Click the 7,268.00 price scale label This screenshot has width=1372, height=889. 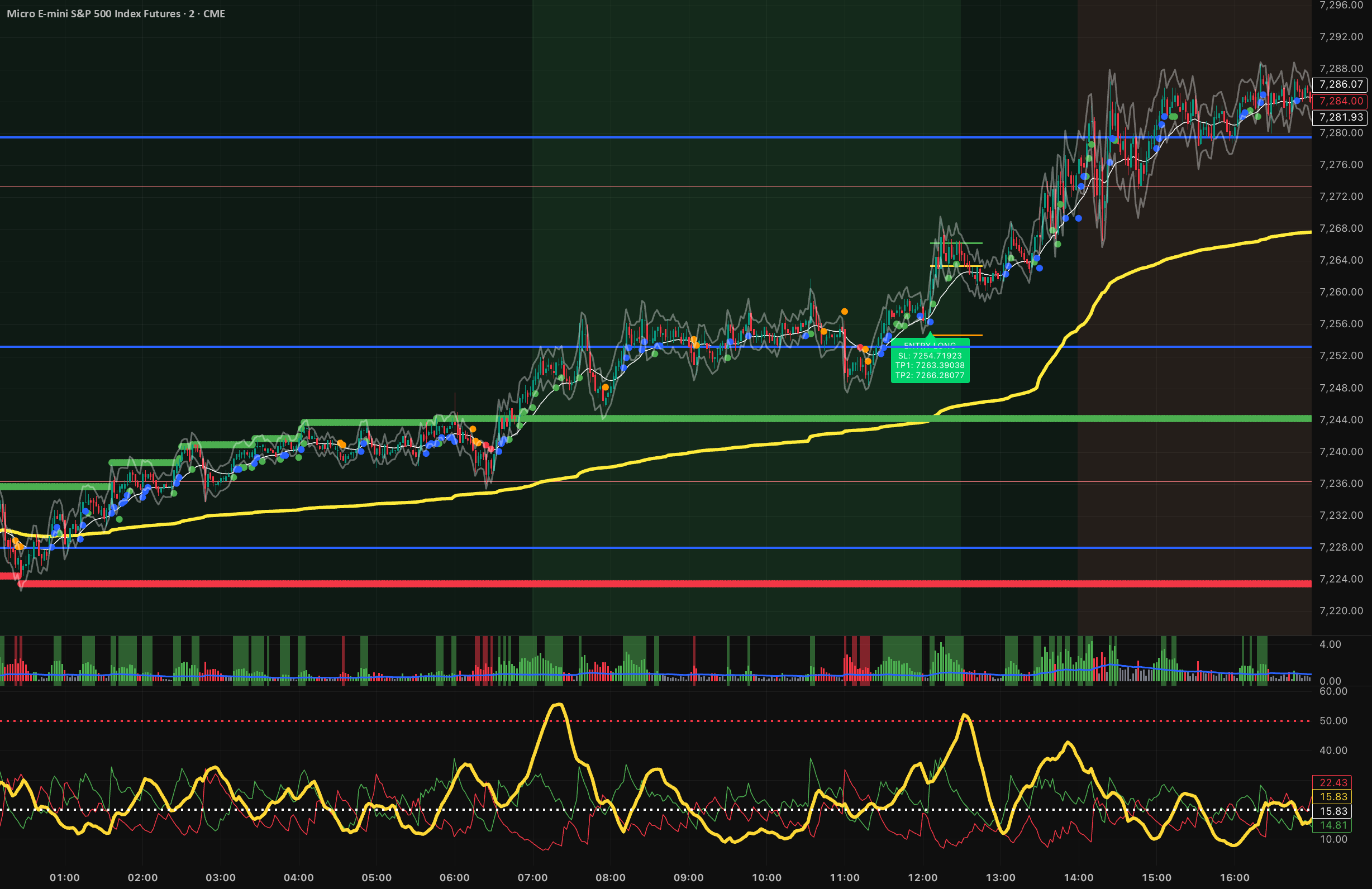tap(1341, 228)
